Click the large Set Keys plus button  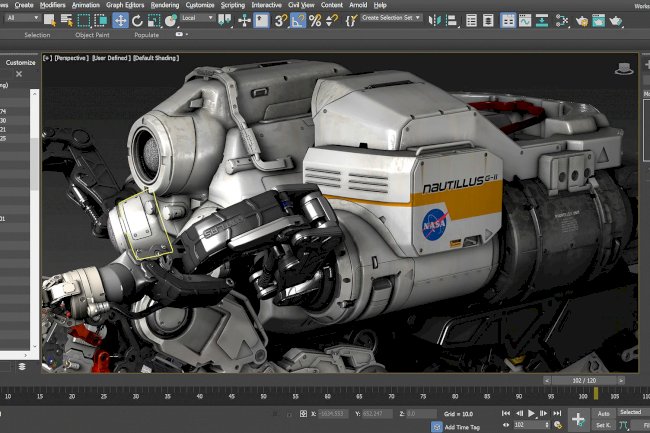578,419
